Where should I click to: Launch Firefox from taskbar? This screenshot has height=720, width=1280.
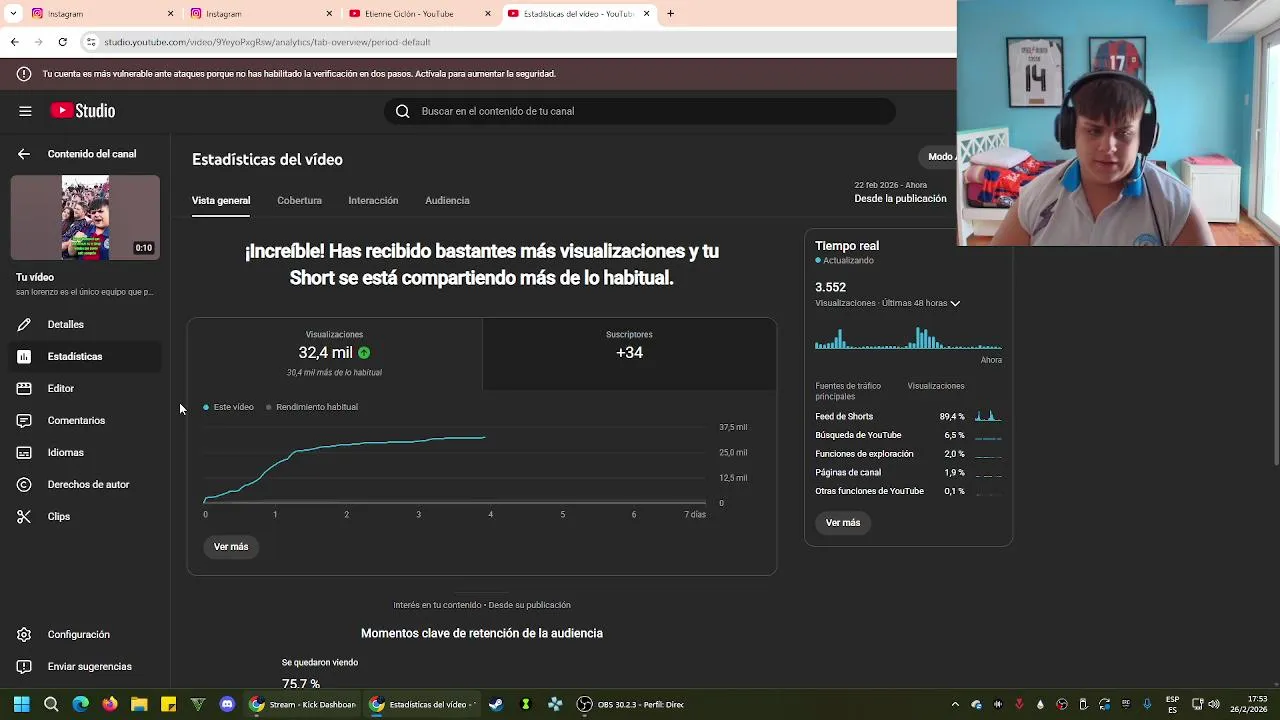pyautogui.click(x=110, y=704)
